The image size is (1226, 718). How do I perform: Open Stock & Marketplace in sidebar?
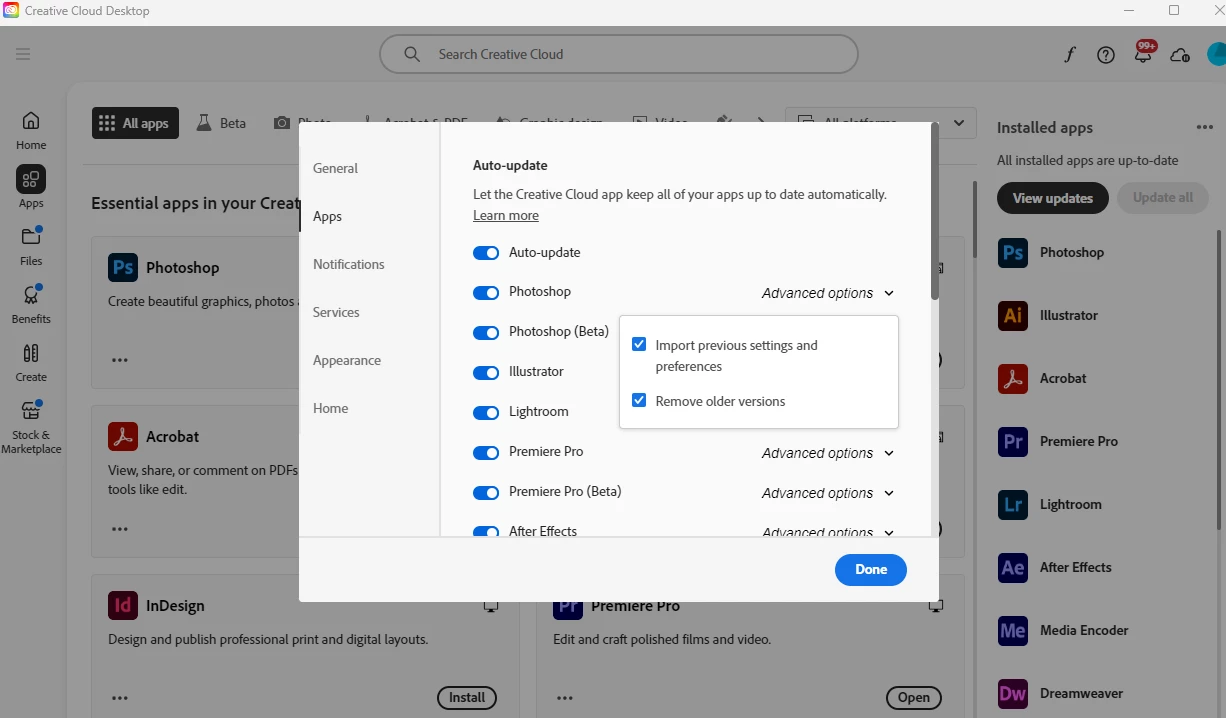pyautogui.click(x=31, y=427)
